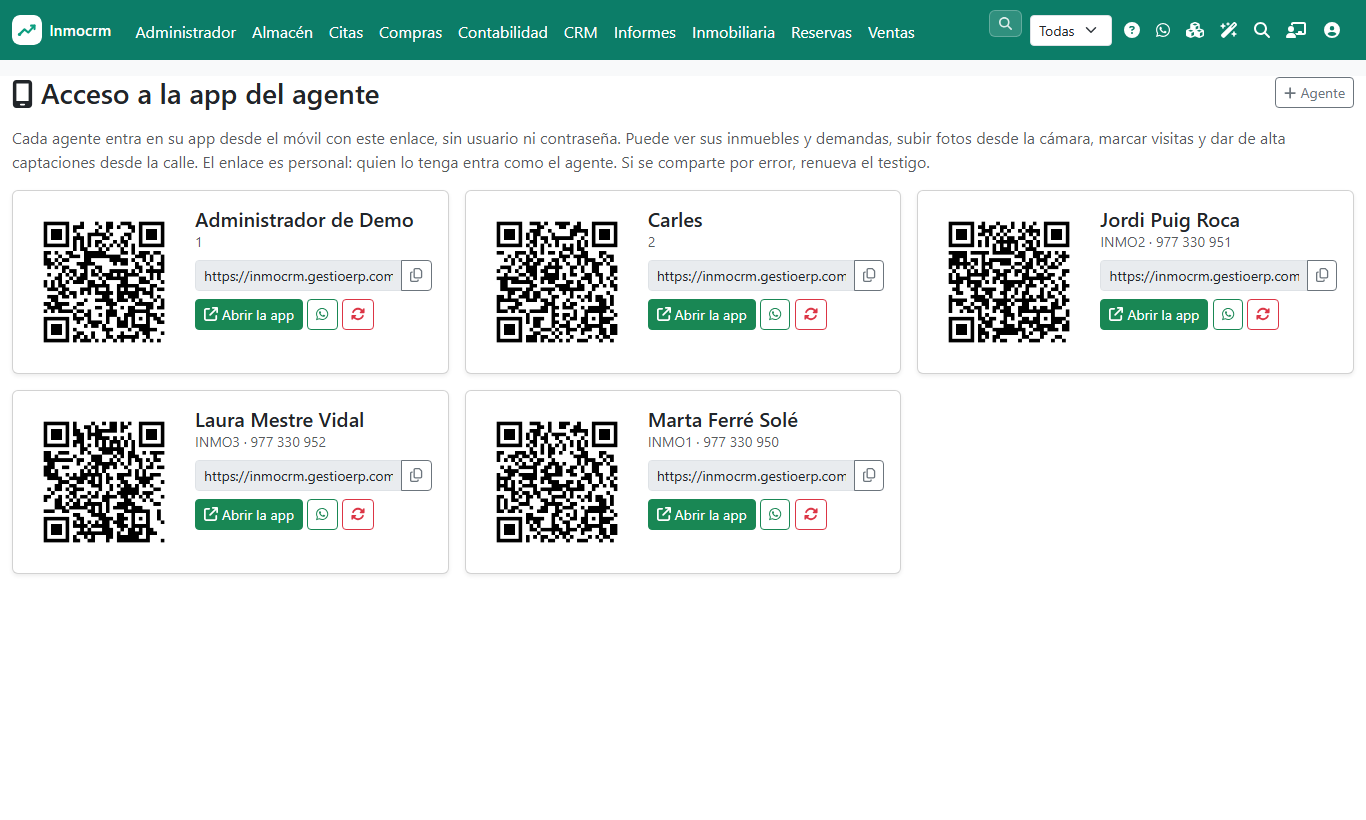Select Carles's link URL field
This screenshot has height=820, width=1366.
[751, 276]
